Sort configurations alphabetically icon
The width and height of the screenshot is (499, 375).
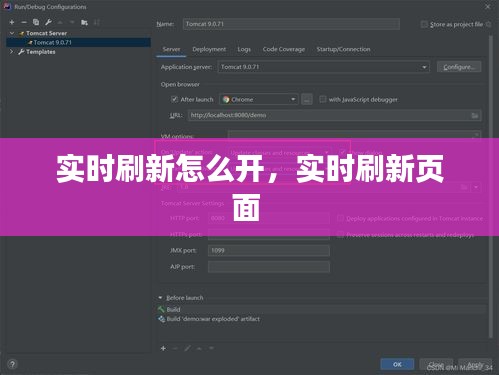[97, 22]
